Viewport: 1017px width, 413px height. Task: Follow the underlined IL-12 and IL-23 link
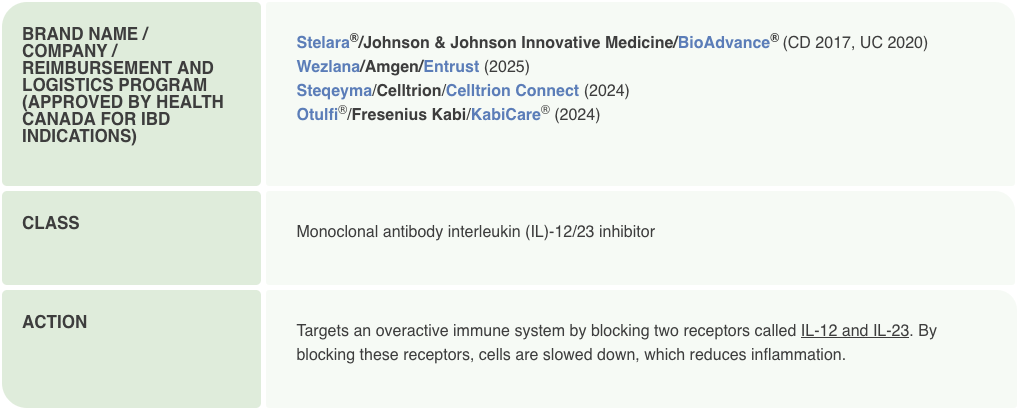pos(854,331)
